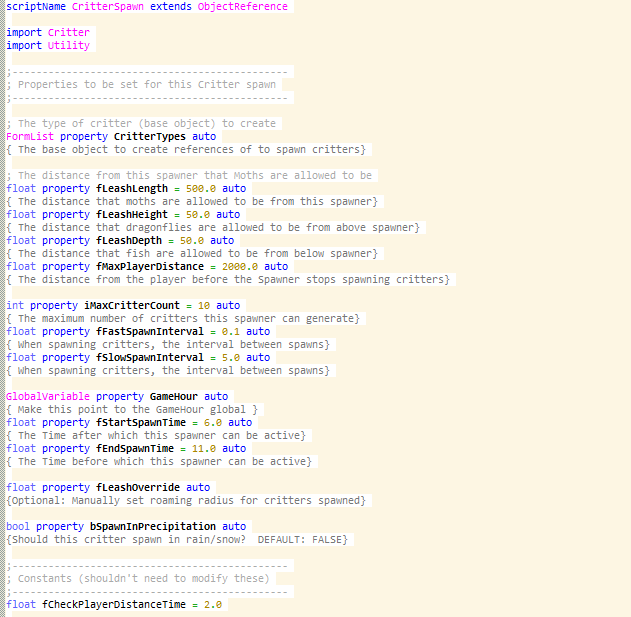Select the 'CritterTypes' property name

(150, 136)
